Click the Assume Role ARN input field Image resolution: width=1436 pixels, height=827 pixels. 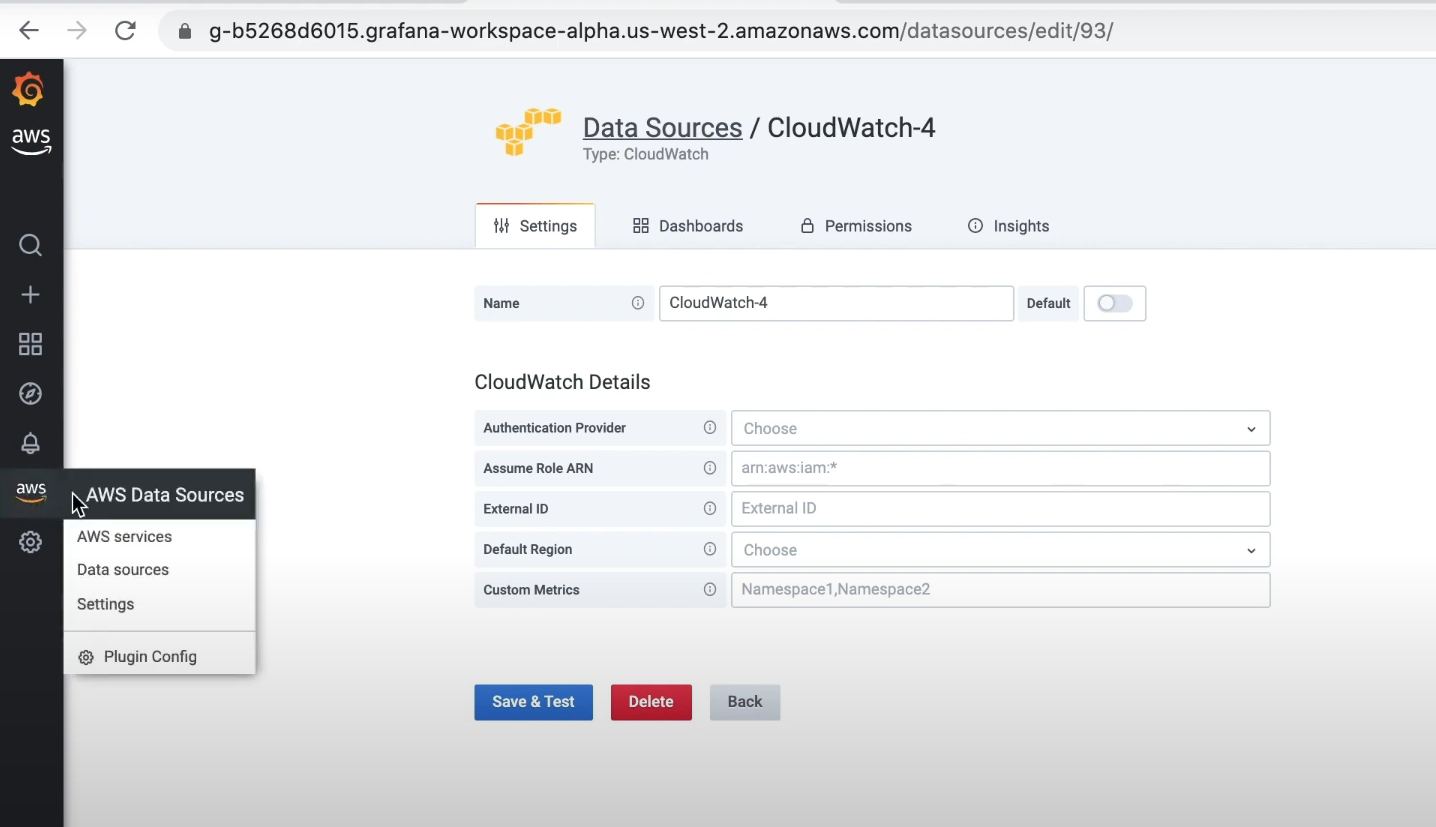(1001, 468)
